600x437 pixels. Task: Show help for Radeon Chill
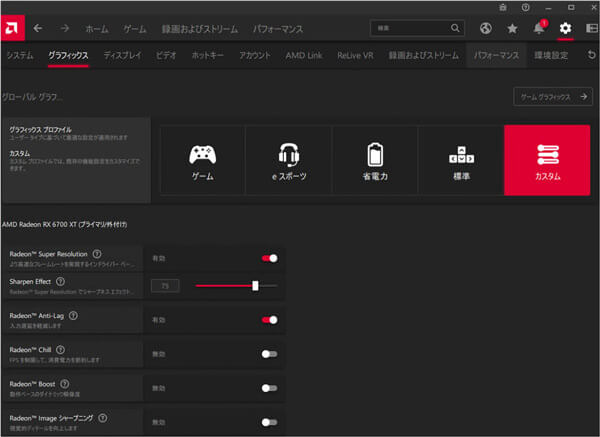(60, 349)
